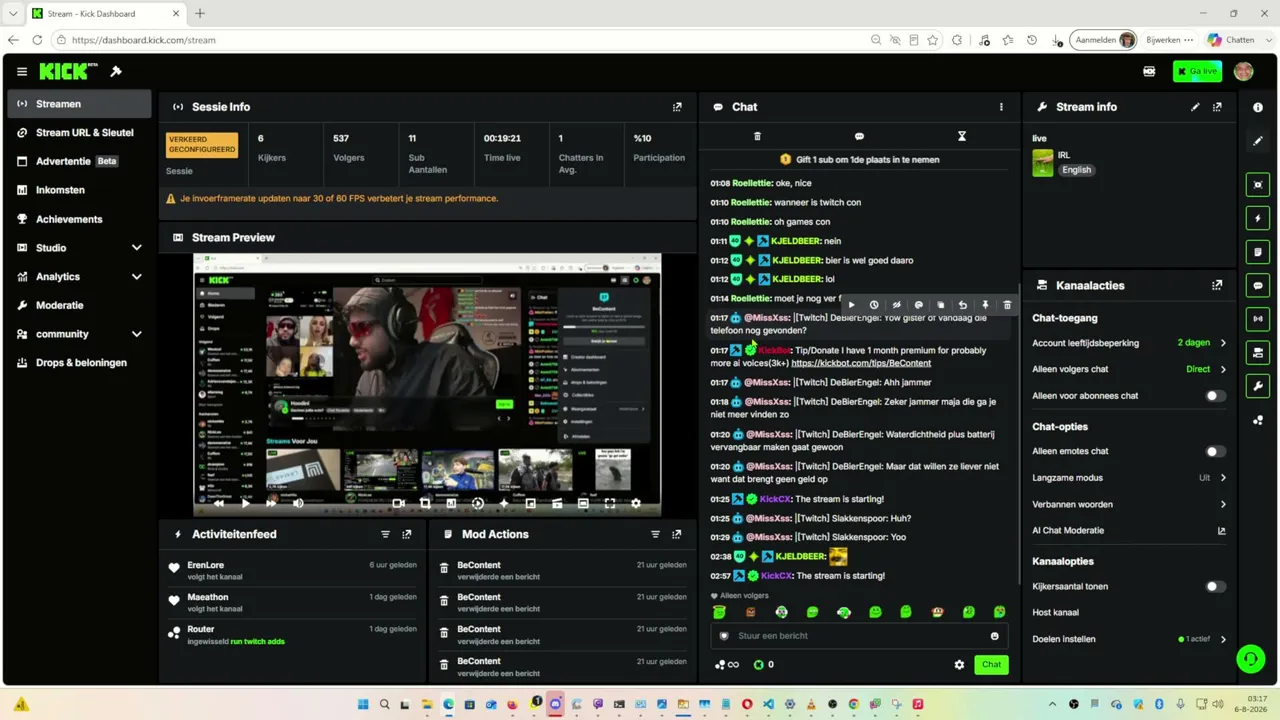Open Account leeftijdsbeperking options
Image resolution: width=1280 pixels, height=720 pixels.
click(1129, 343)
